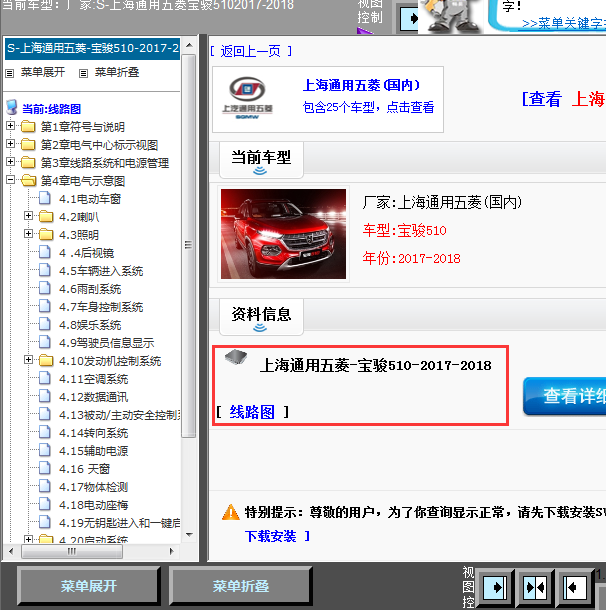Select the 4.10发动机控制系统 tree label
Image resolution: width=606 pixels, height=610 pixels.
point(110,361)
